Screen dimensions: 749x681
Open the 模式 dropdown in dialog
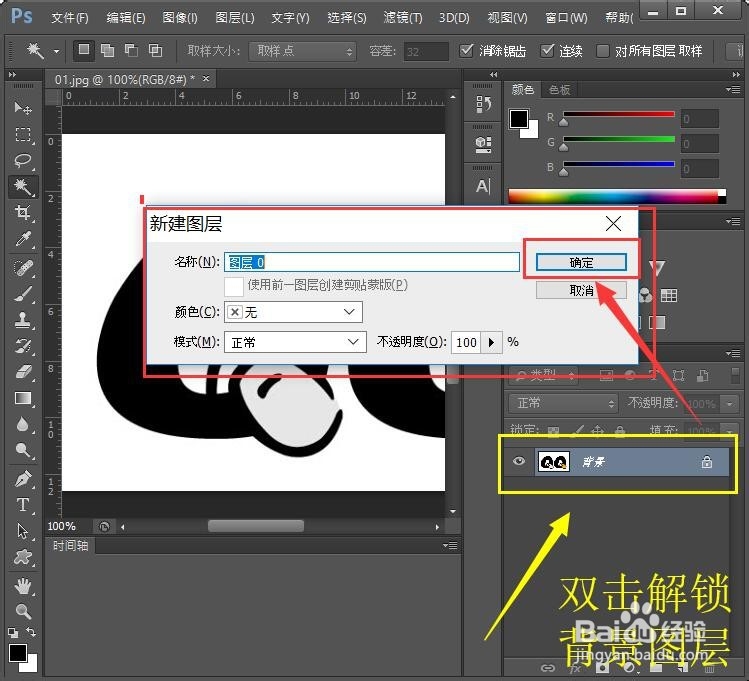pos(295,342)
